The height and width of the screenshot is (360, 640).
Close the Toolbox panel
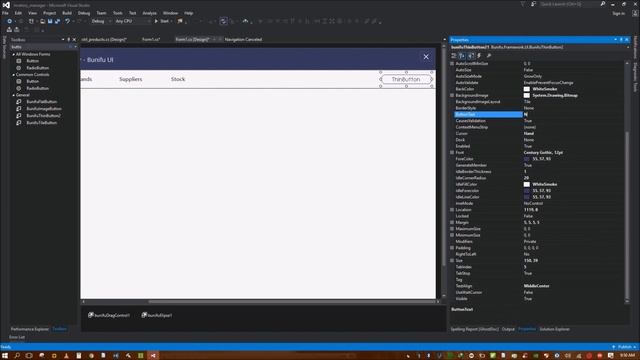(x=74, y=40)
